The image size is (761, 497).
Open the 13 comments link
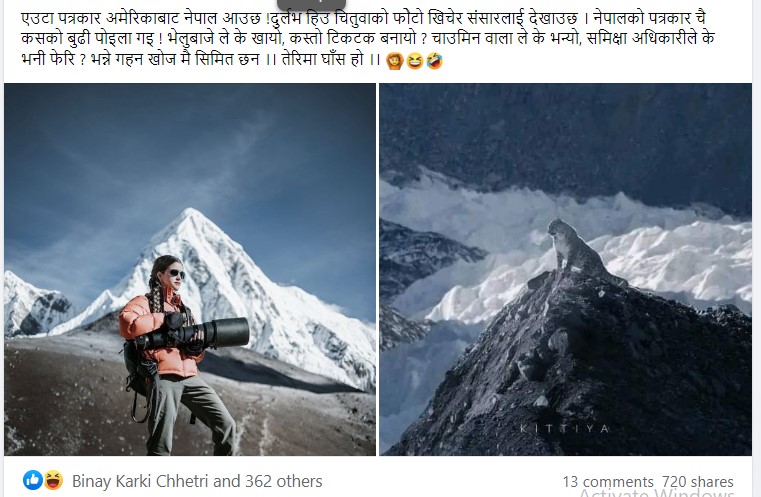pyautogui.click(x=608, y=482)
